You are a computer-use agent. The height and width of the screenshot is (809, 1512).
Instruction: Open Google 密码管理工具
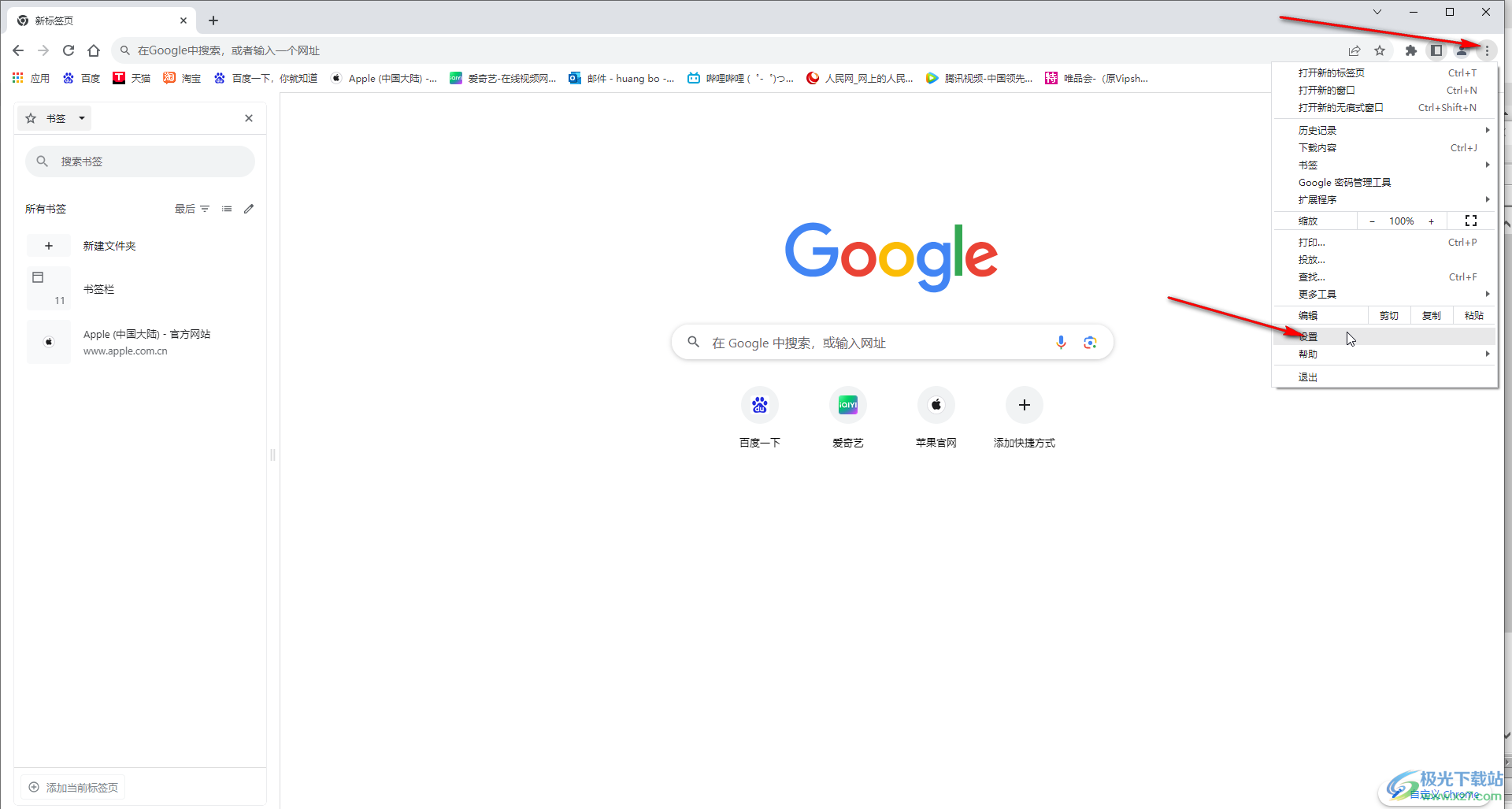[1385, 182]
